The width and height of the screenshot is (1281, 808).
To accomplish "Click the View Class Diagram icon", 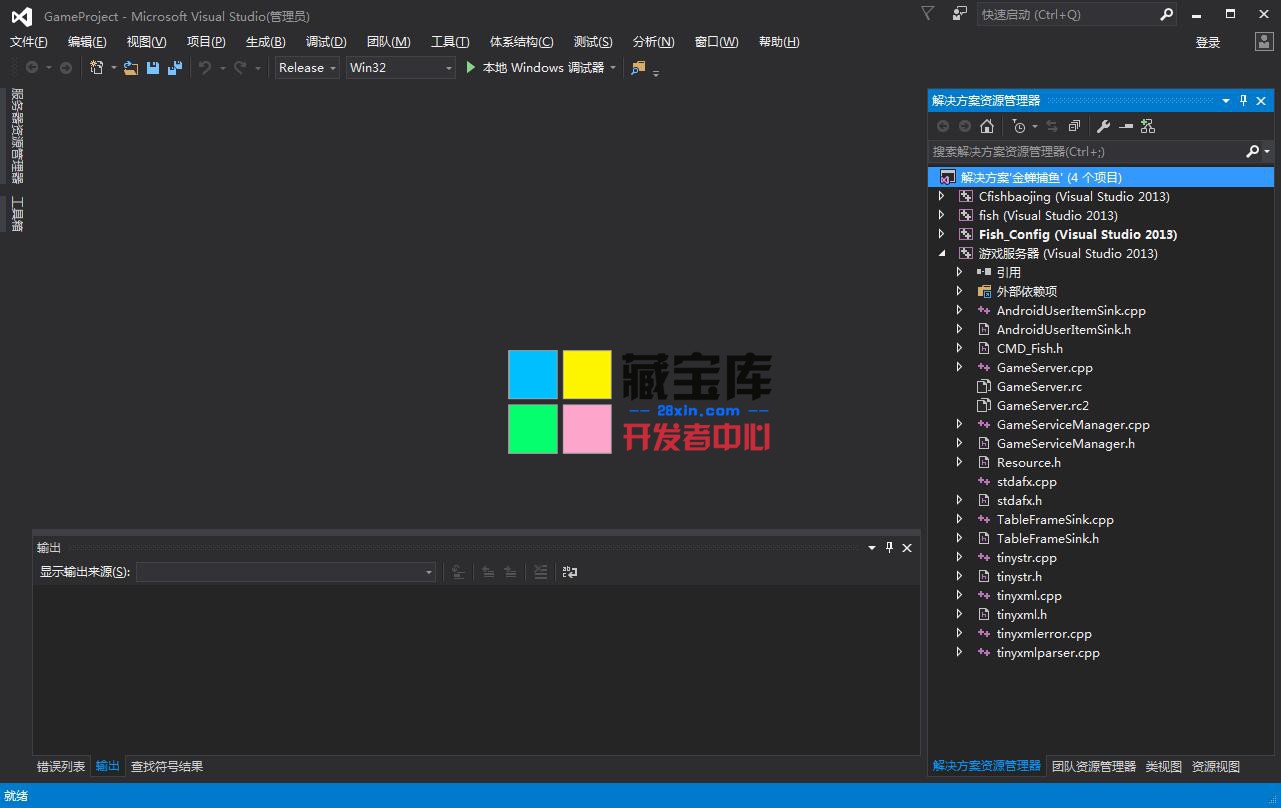I will (1147, 126).
